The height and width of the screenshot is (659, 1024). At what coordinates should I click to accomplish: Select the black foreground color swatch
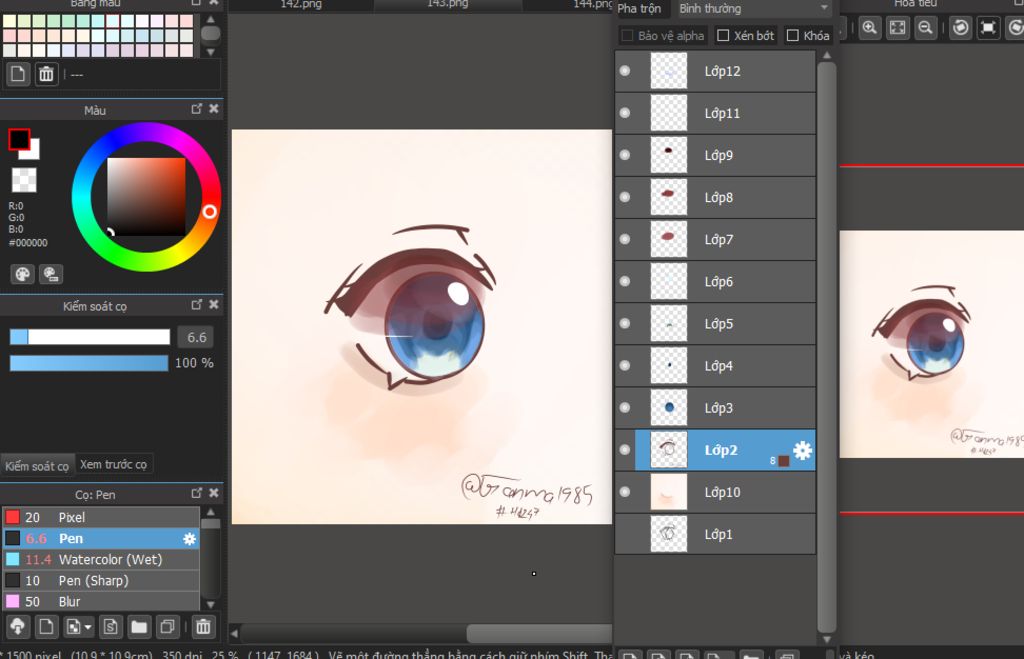(x=19, y=139)
